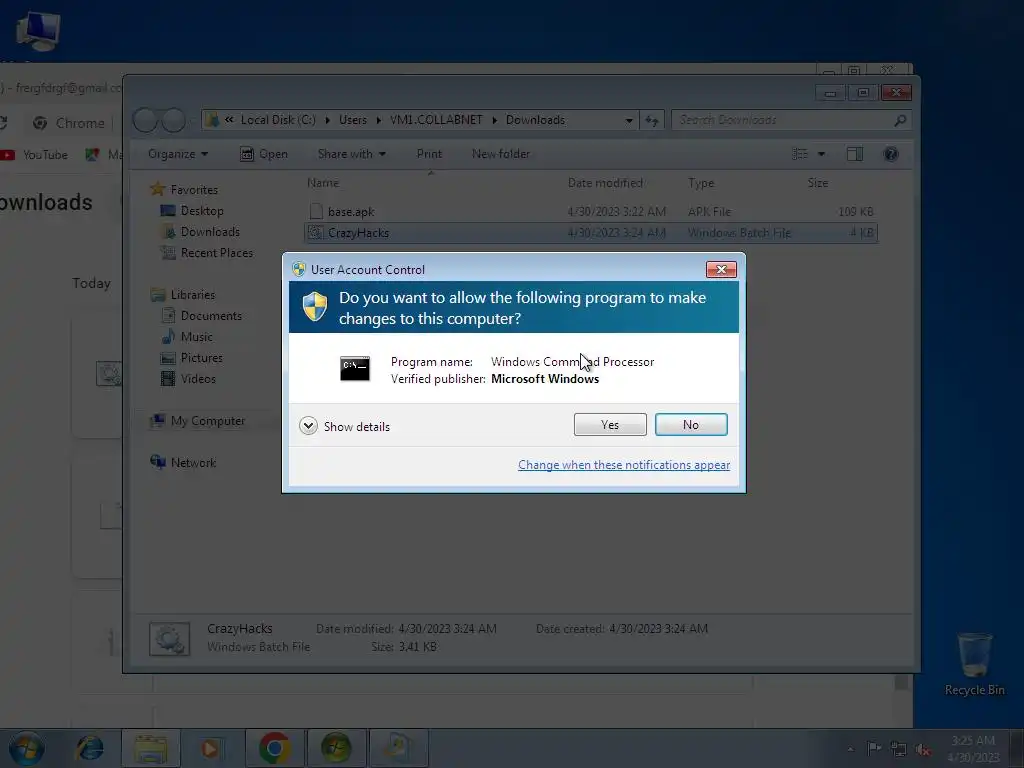Select base.apk file in Explorer

pos(590,212)
